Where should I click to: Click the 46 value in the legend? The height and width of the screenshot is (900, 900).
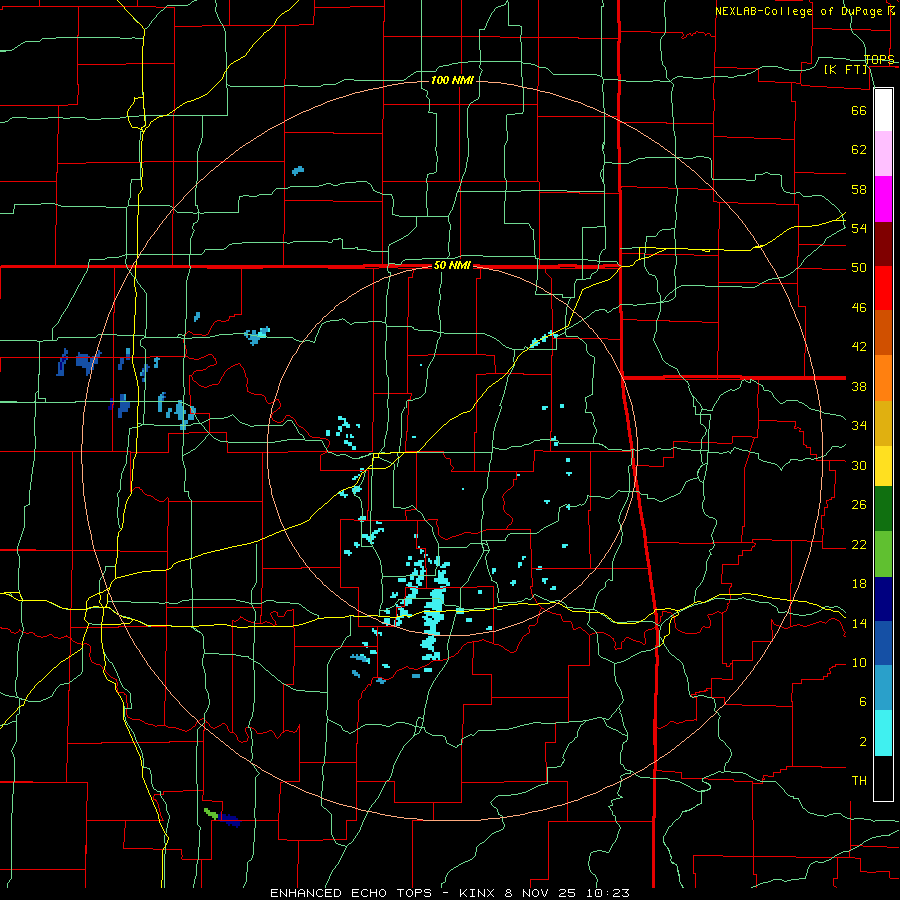tap(859, 308)
